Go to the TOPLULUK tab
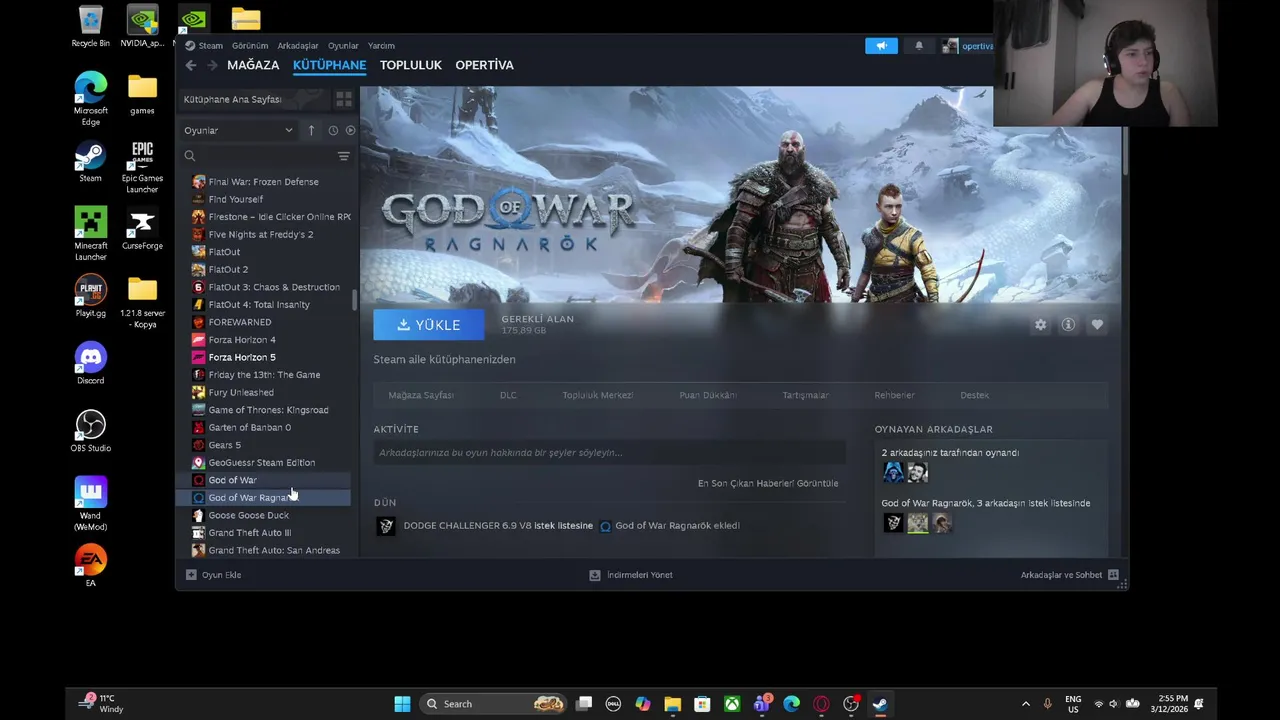This screenshot has width=1280, height=720. 410,65
